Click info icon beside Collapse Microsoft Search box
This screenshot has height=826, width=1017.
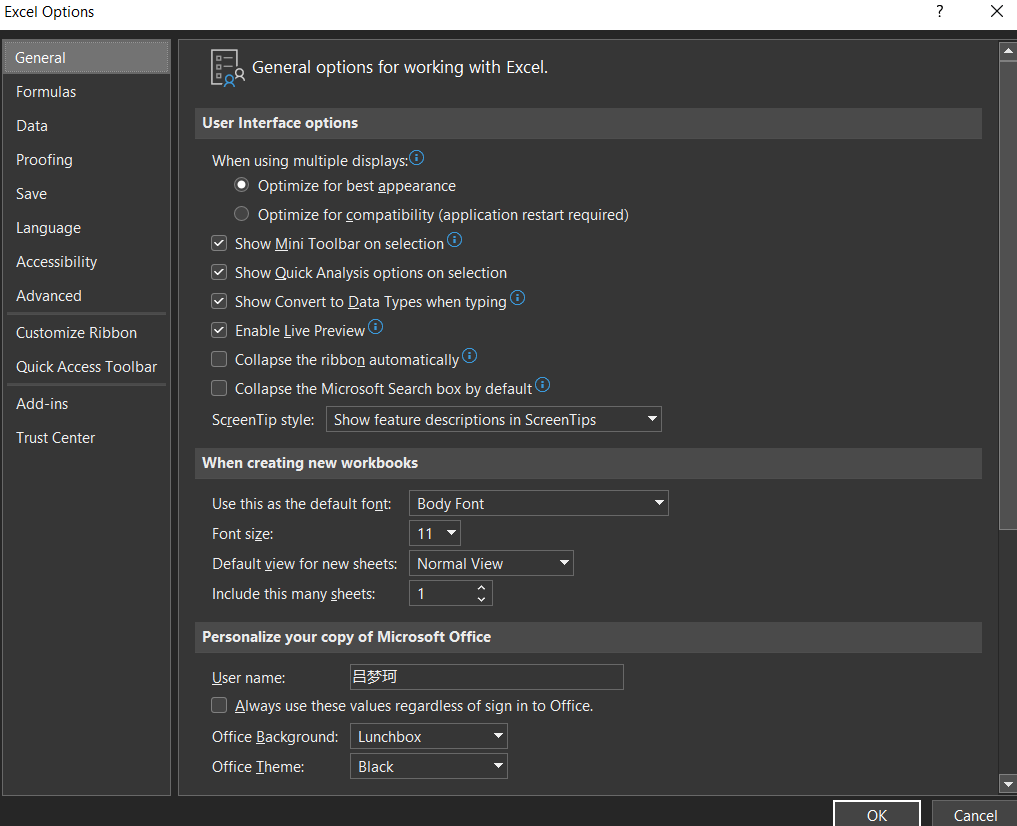543,385
